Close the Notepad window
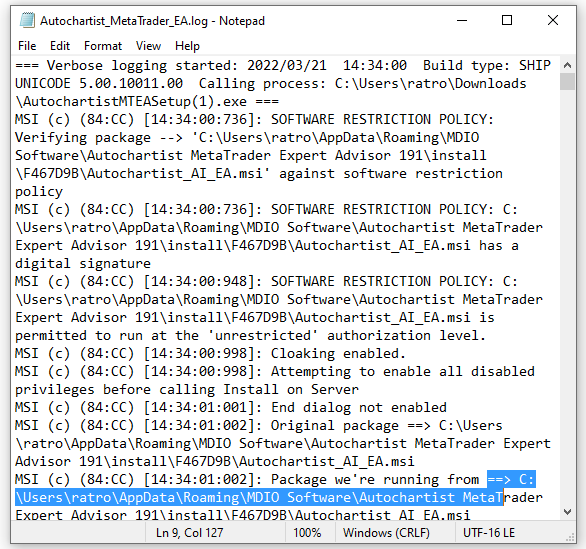 click(x=553, y=20)
